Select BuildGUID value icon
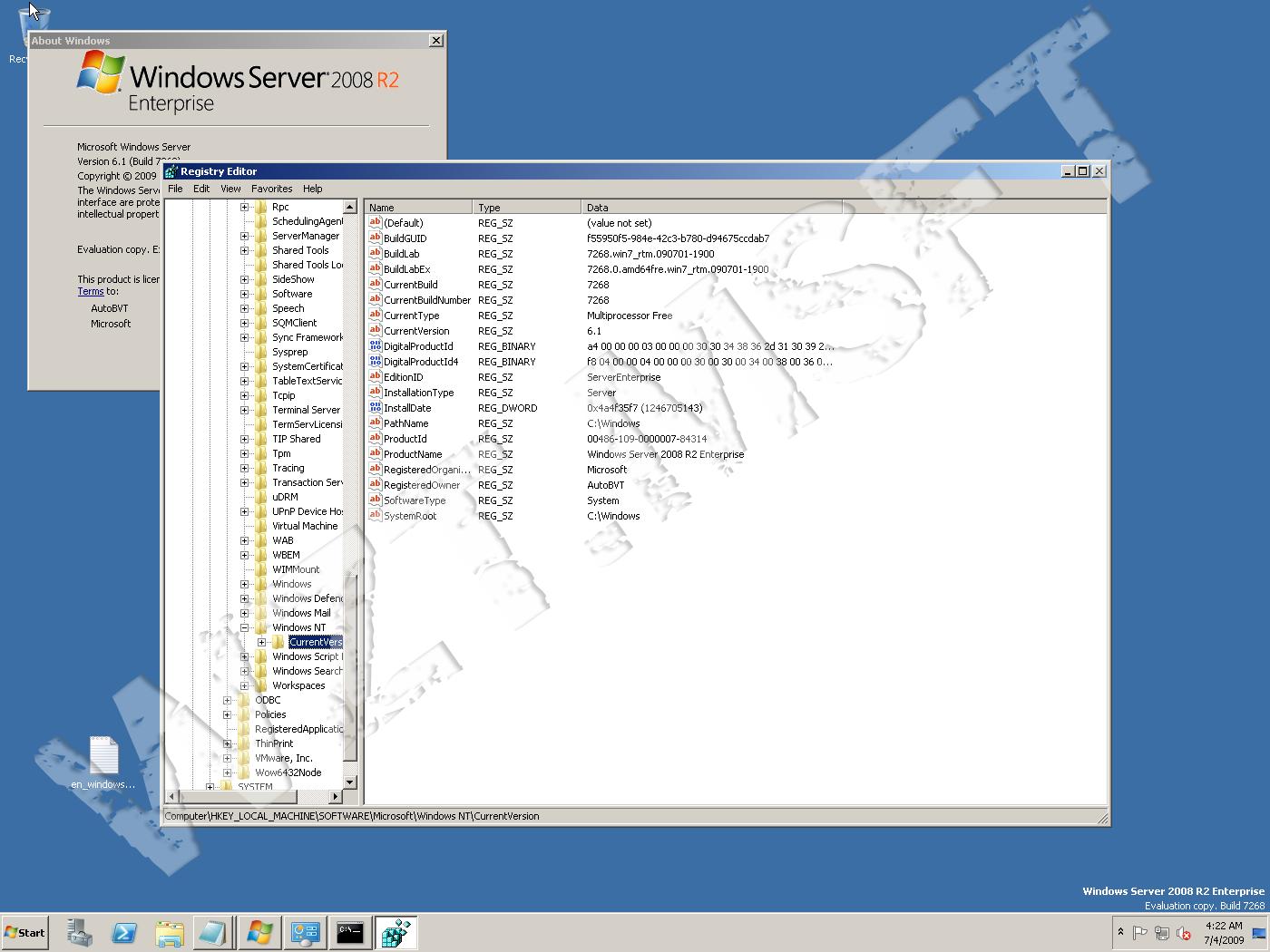The image size is (1270, 952). click(375, 238)
